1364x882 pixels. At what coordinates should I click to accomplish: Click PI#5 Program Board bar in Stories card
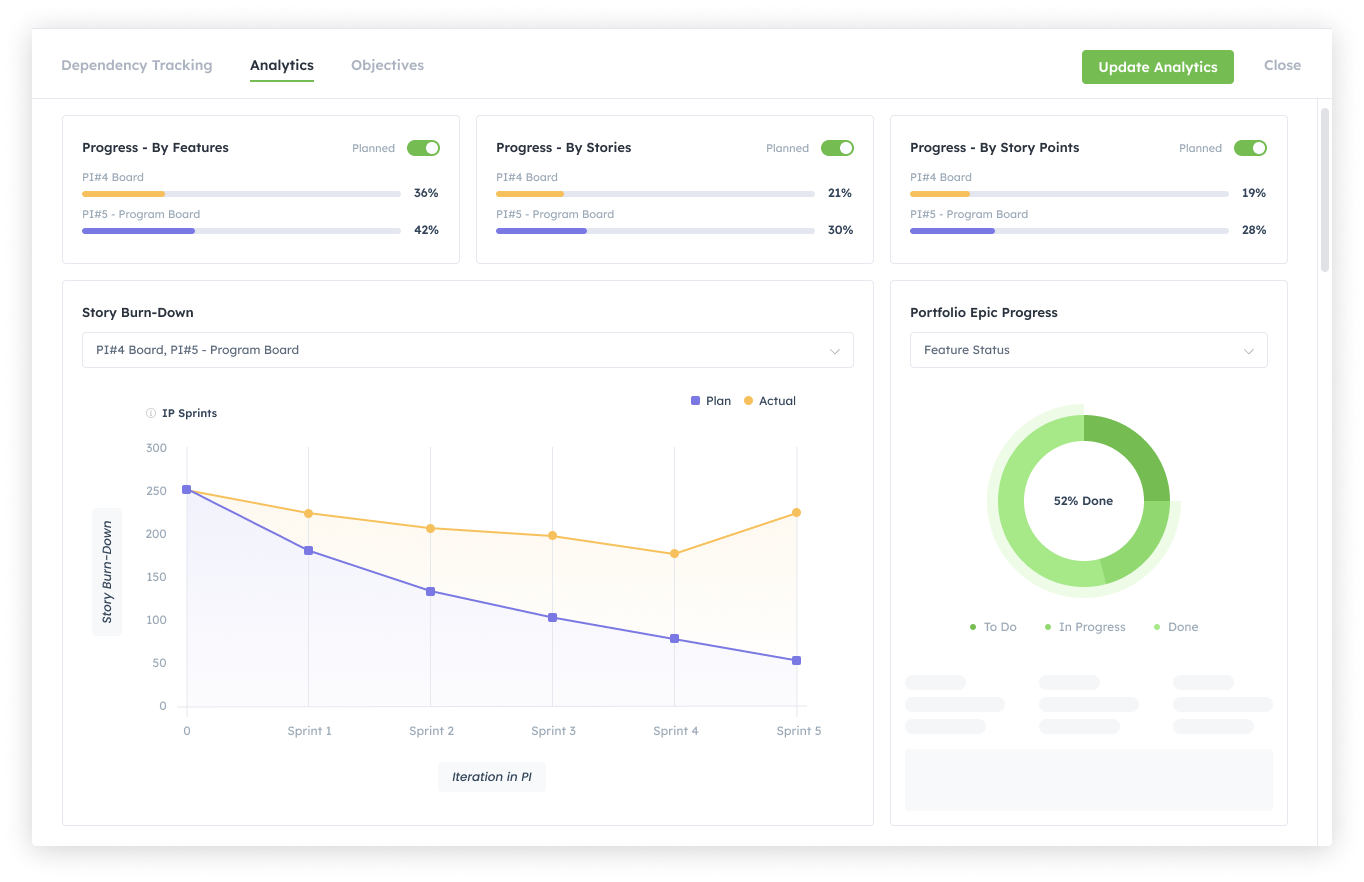pos(655,230)
